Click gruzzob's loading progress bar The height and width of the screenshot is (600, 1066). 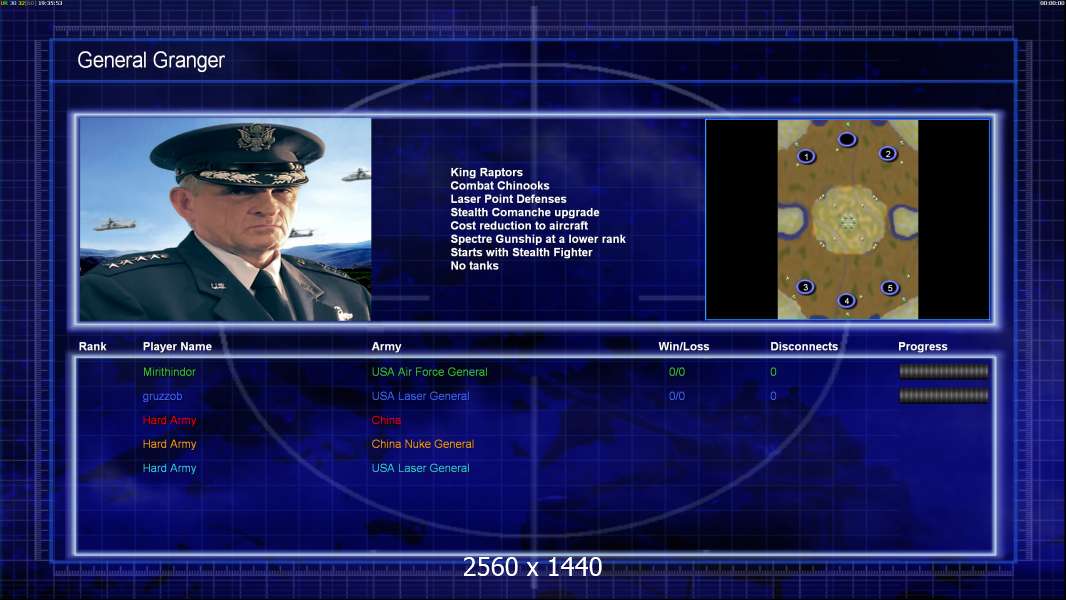point(944,395)
